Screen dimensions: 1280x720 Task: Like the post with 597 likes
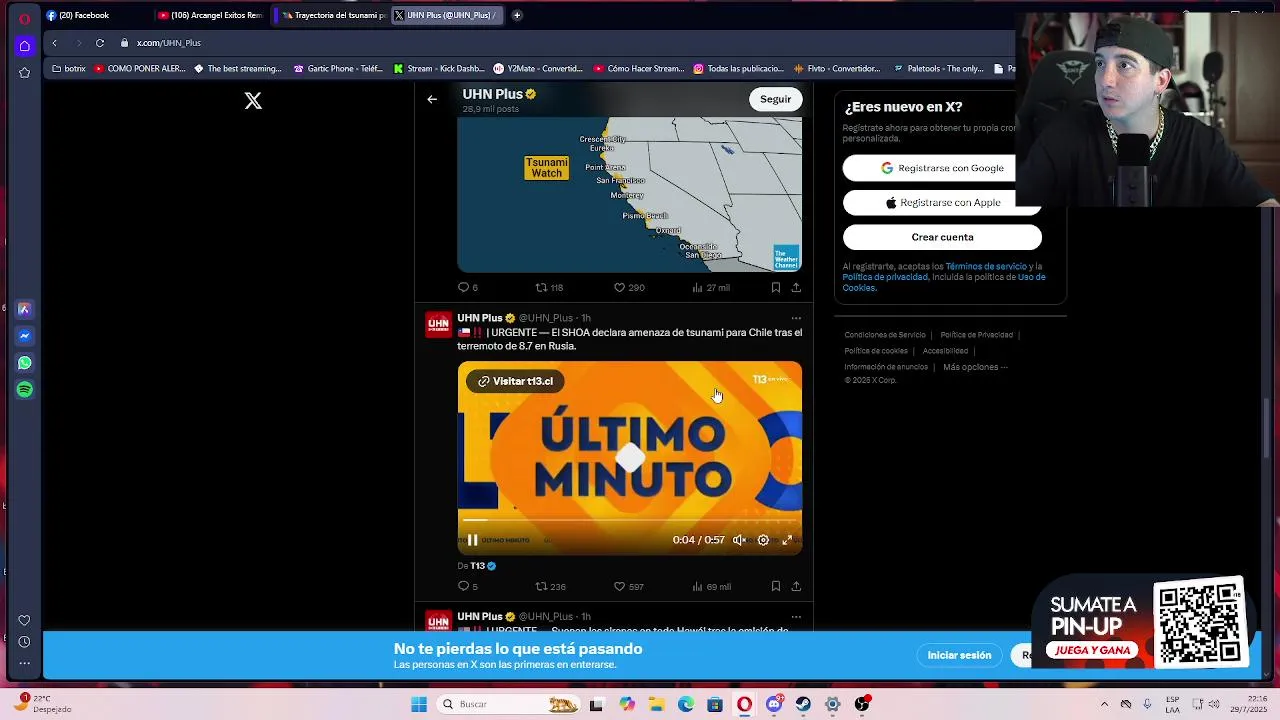(628, 587)
